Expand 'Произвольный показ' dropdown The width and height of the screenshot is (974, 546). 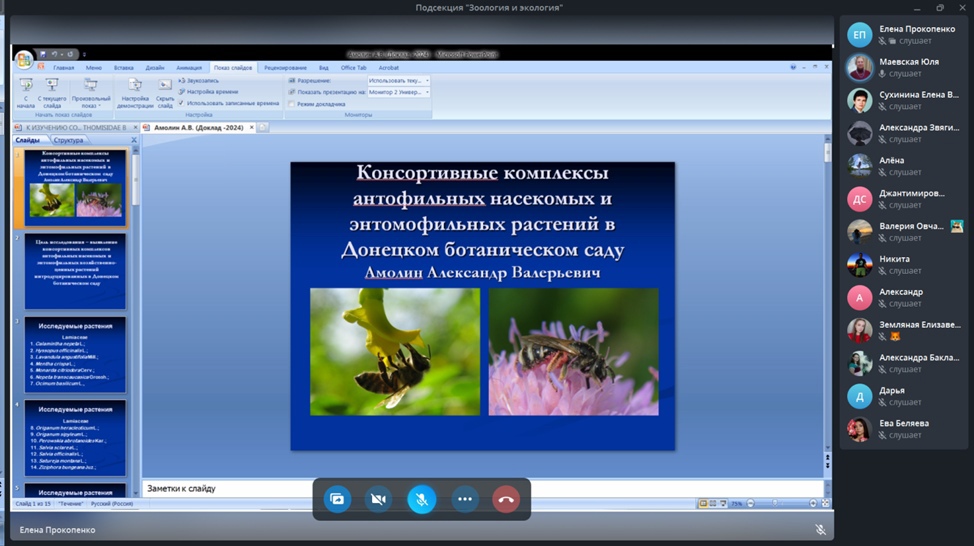pos(91,93)
